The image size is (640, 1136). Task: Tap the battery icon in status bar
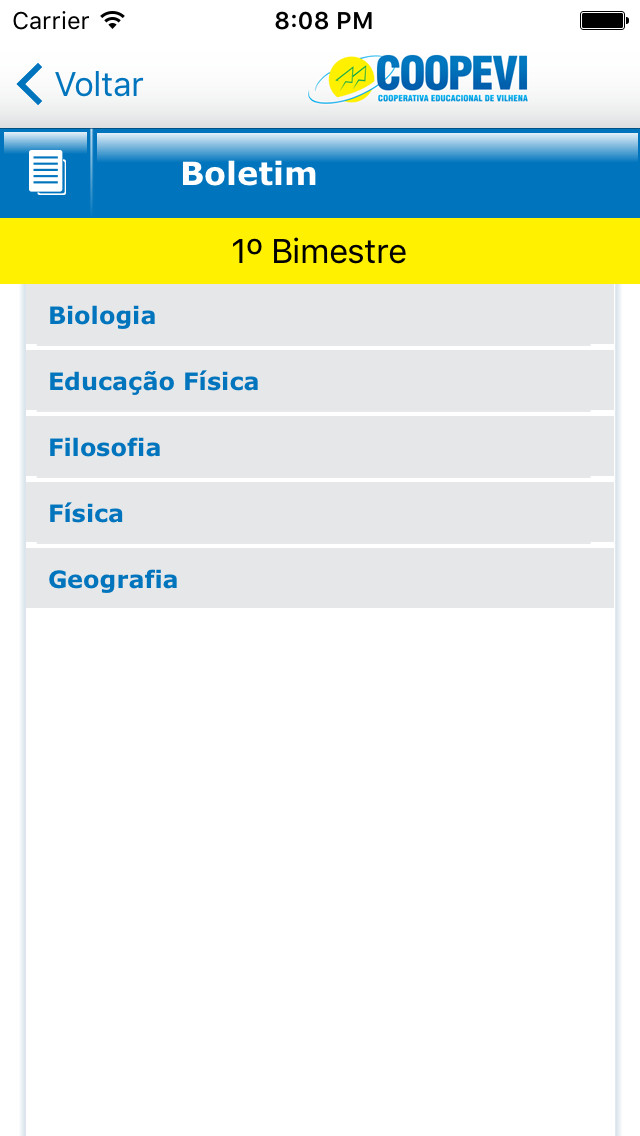tap(602, 20)
